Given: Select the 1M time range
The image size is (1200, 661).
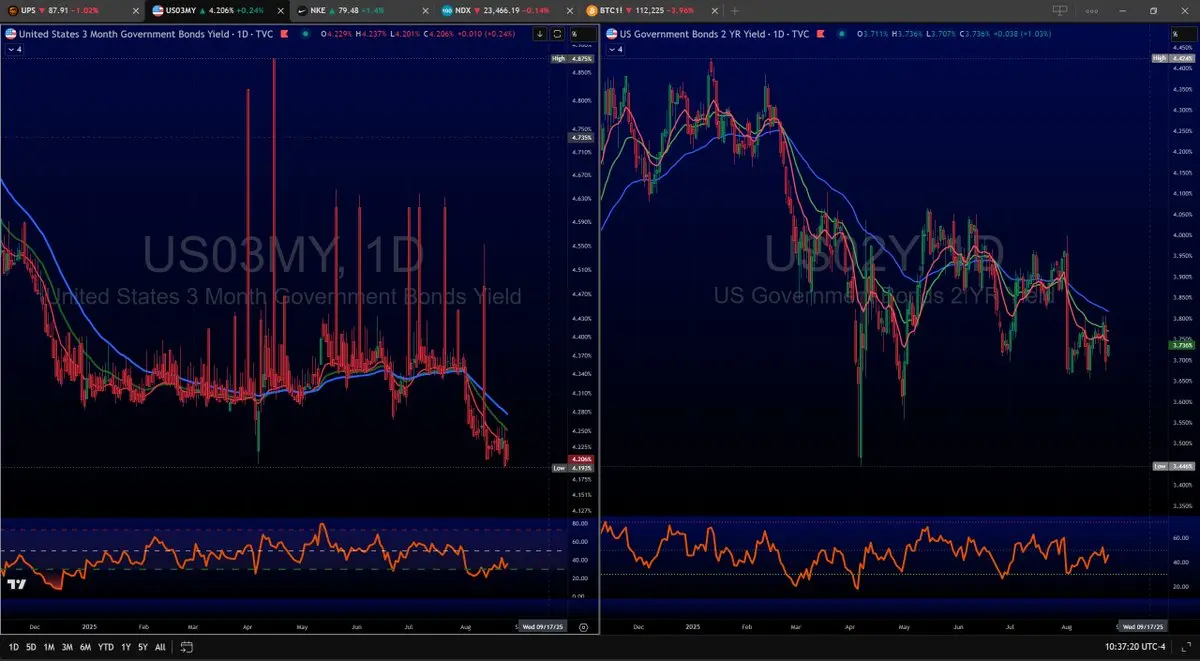Looking at the screenshot, I should coord(50,647).
